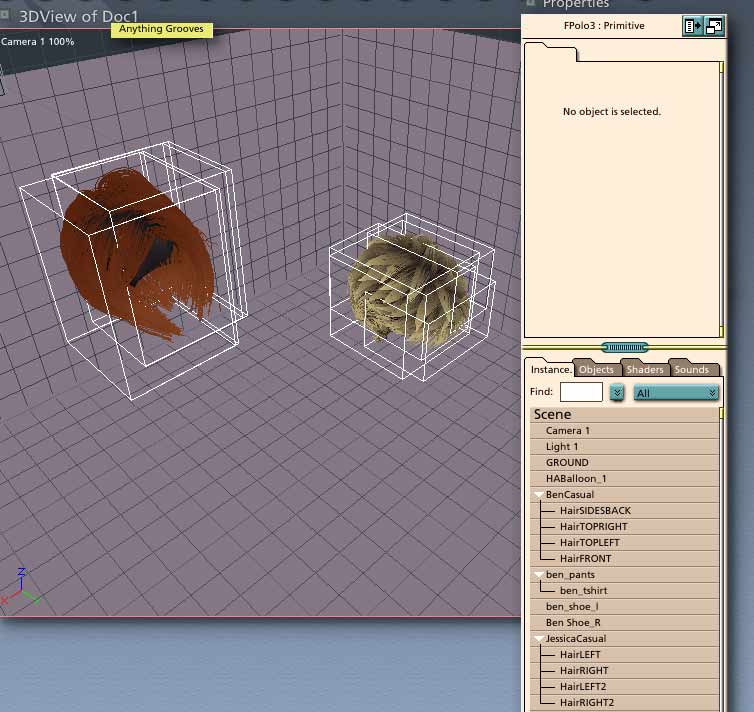Image resolution: width=754 pixels, height=712 pixels.
Task: Open the Sounds tab
Action: [691, 370]
